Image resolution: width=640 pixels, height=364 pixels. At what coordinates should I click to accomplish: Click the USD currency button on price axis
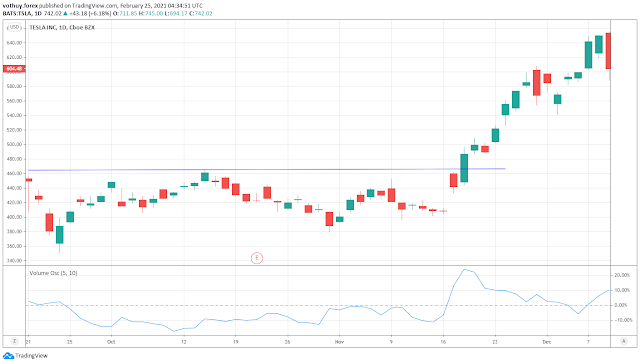[x=14, y=27]
